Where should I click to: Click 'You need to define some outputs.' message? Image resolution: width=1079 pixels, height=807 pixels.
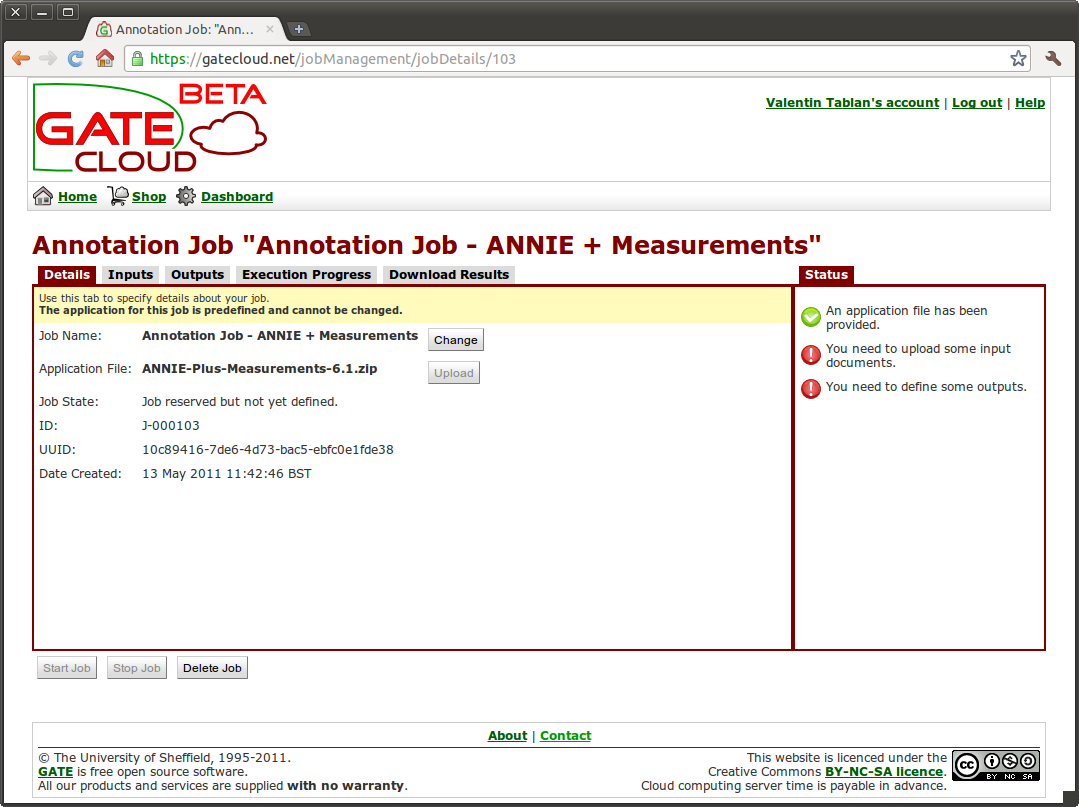point(926,387)
